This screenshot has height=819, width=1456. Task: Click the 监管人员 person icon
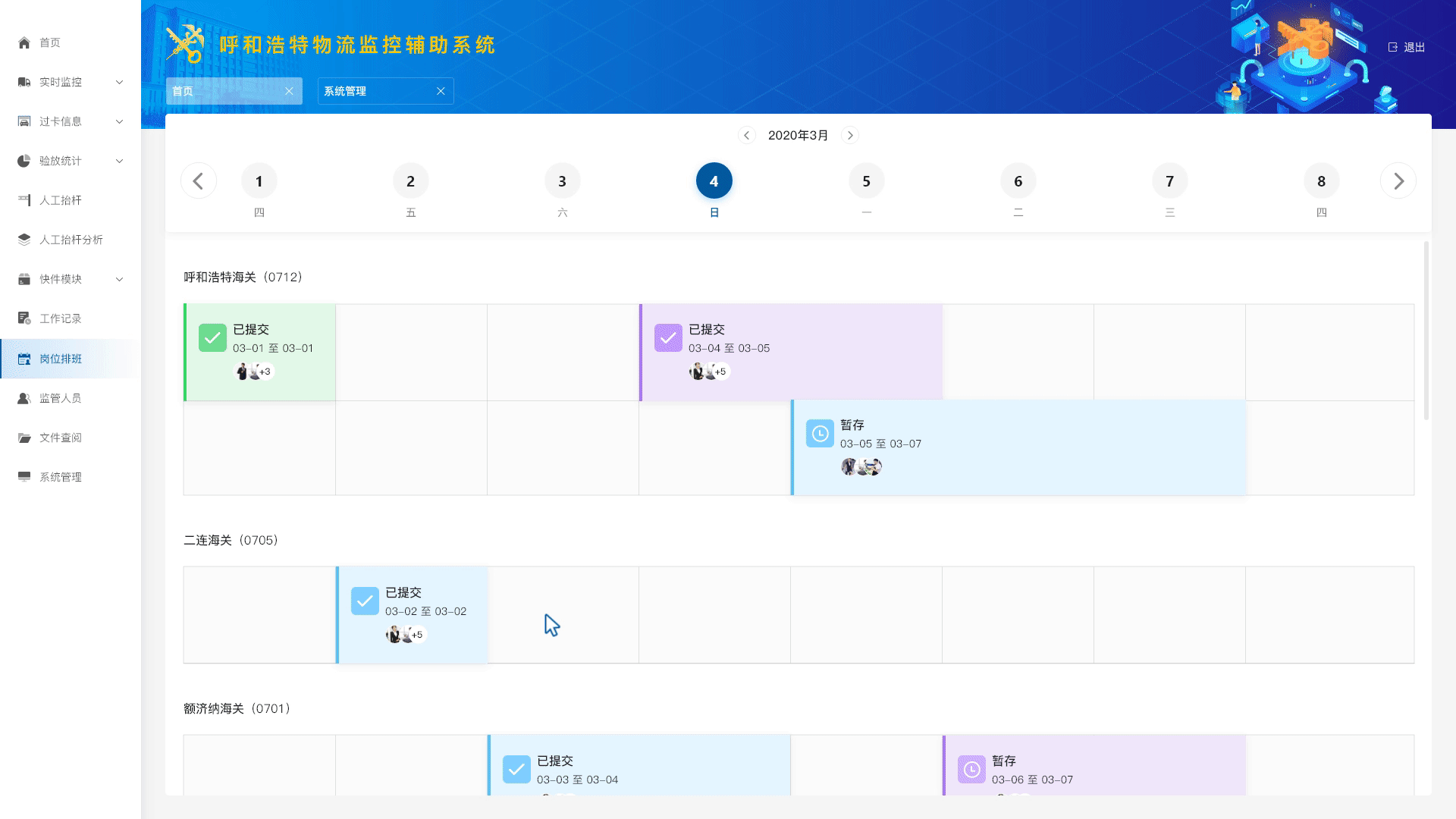[x=23, y=397]
